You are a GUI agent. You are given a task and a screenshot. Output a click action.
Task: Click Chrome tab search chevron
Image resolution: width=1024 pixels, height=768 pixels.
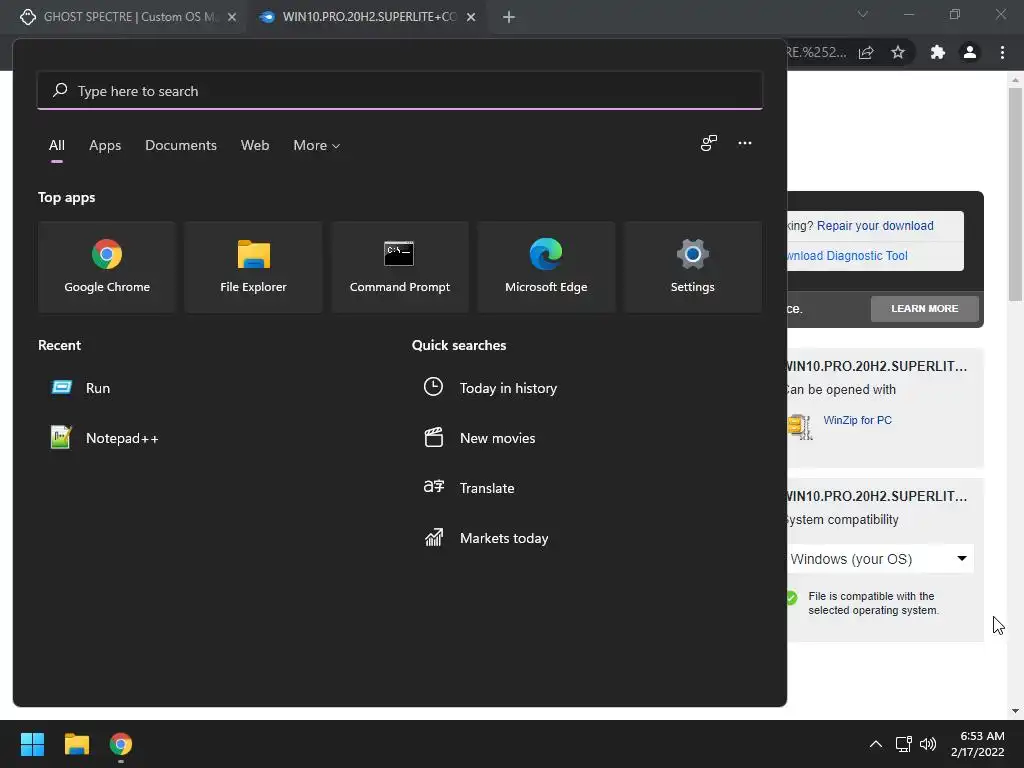point(863,14)
